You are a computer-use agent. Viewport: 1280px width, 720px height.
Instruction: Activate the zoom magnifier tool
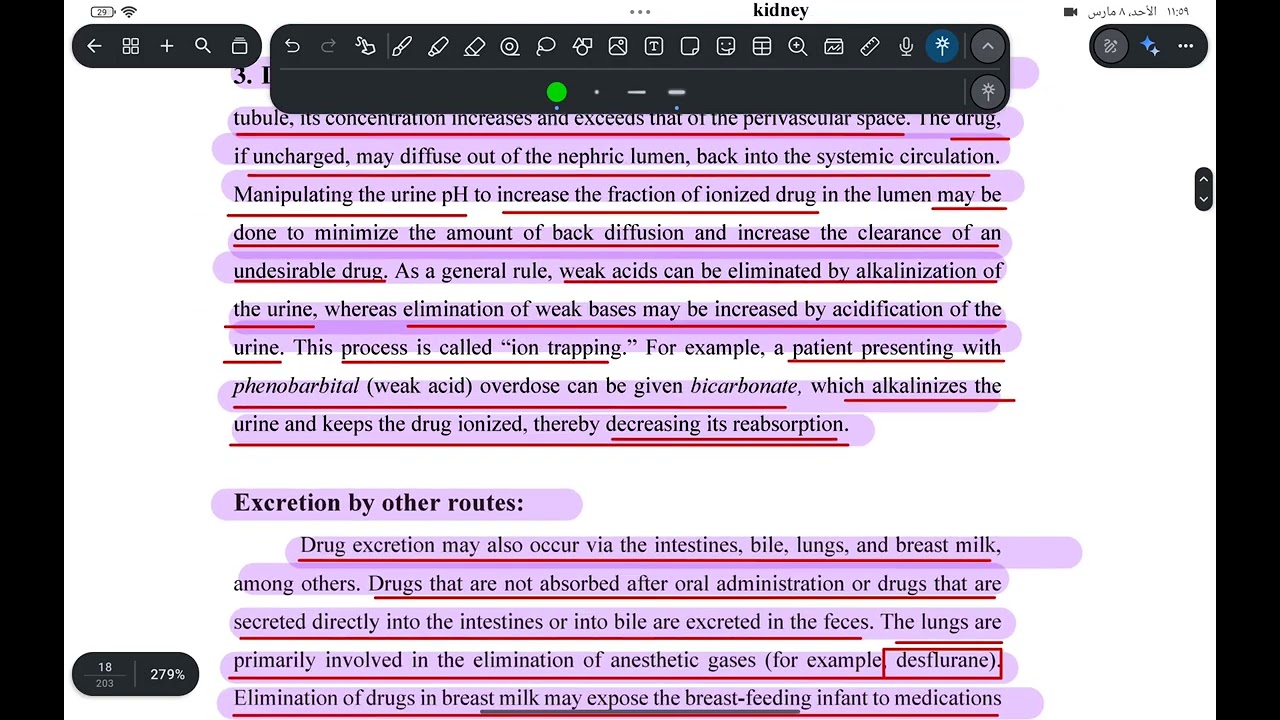tap(798, 46)
